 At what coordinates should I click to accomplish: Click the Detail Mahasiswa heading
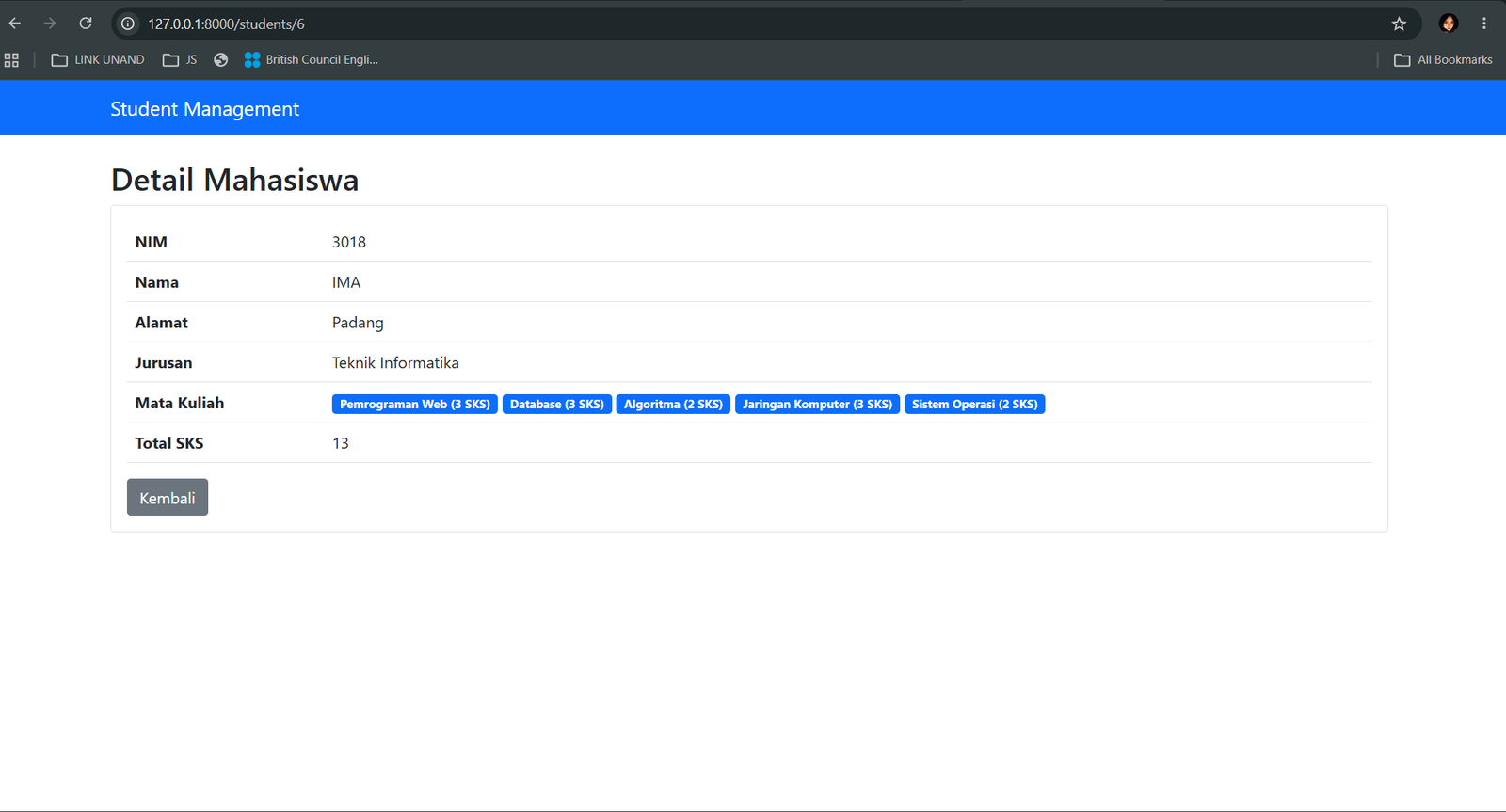click(234, 180)
